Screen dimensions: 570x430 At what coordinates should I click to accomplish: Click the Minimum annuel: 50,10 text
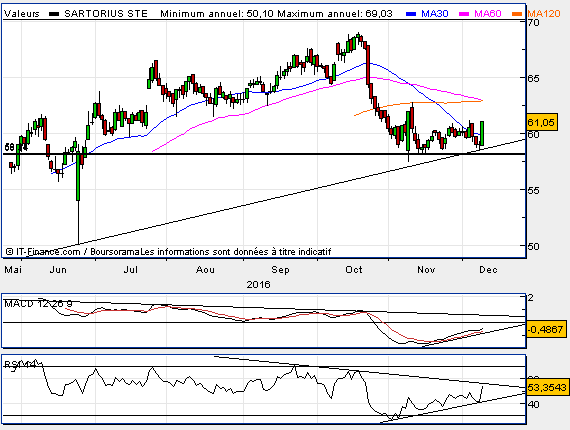(217, 14)
